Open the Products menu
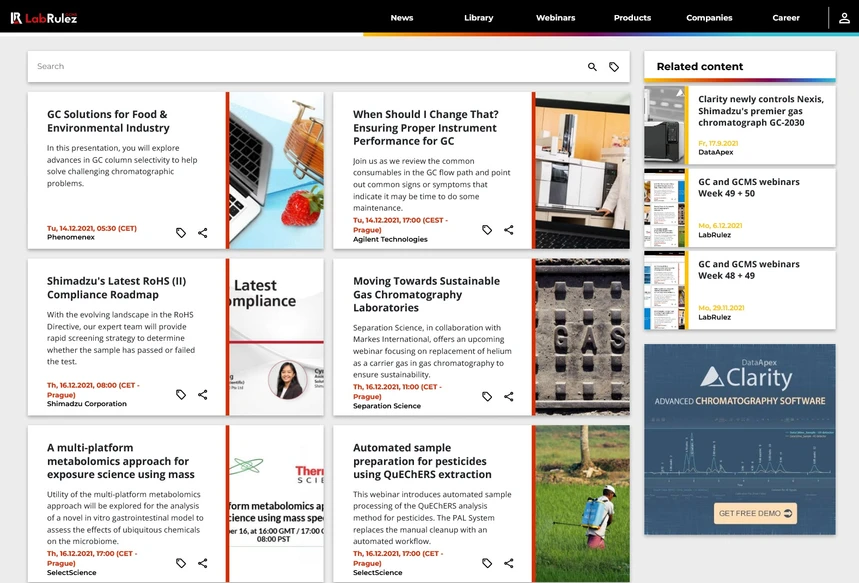 click(632, 18)
